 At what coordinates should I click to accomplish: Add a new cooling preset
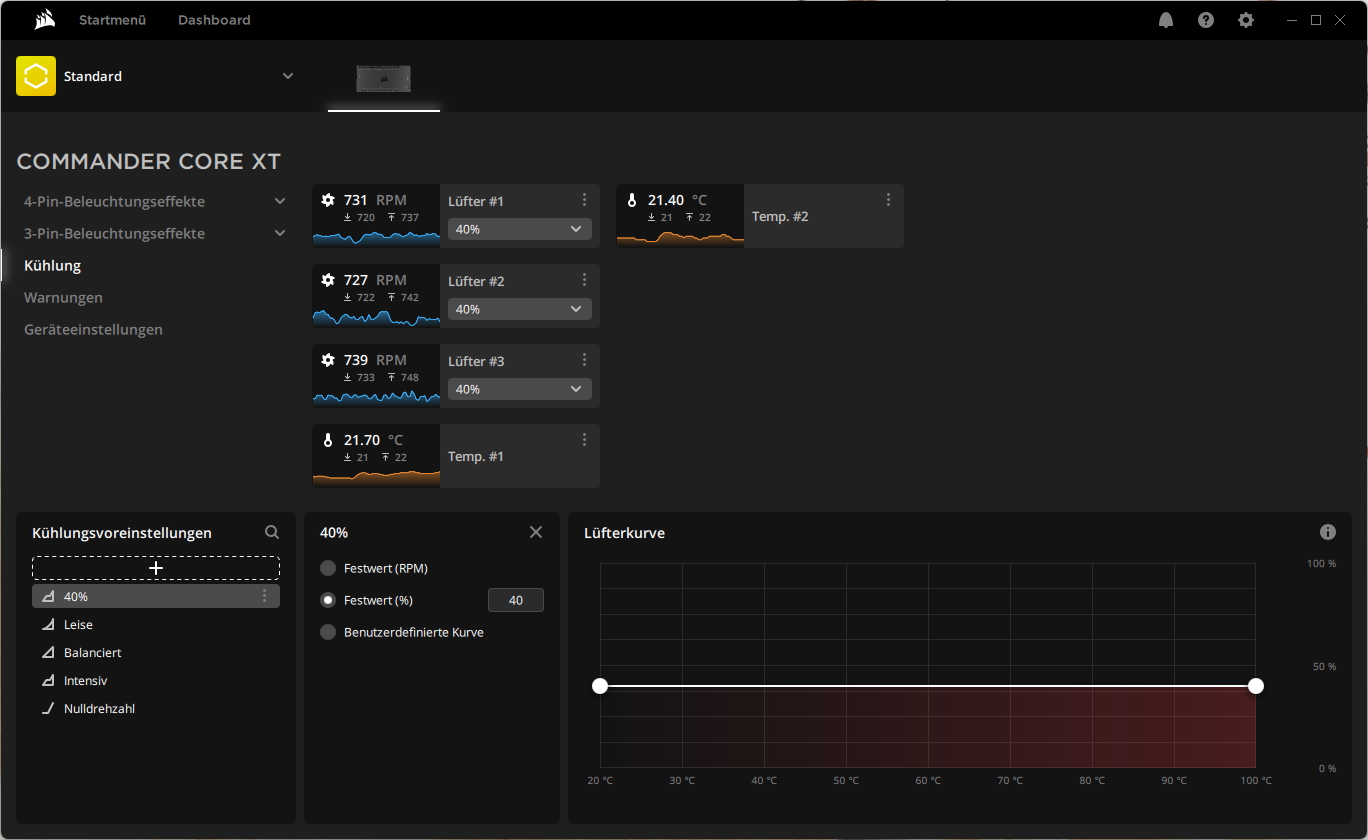(156, 568)
